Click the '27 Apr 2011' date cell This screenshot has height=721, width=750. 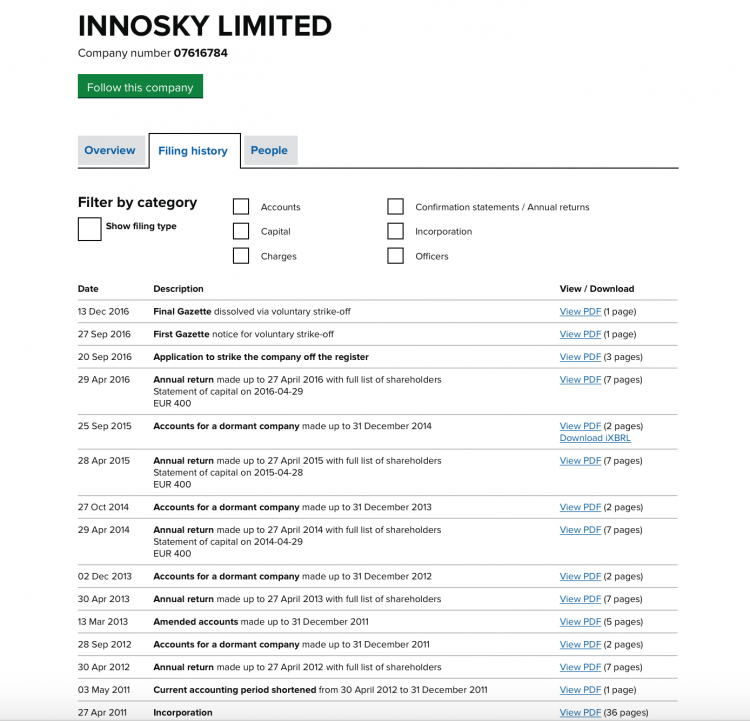pyautogui.click(x=102, y=712)
